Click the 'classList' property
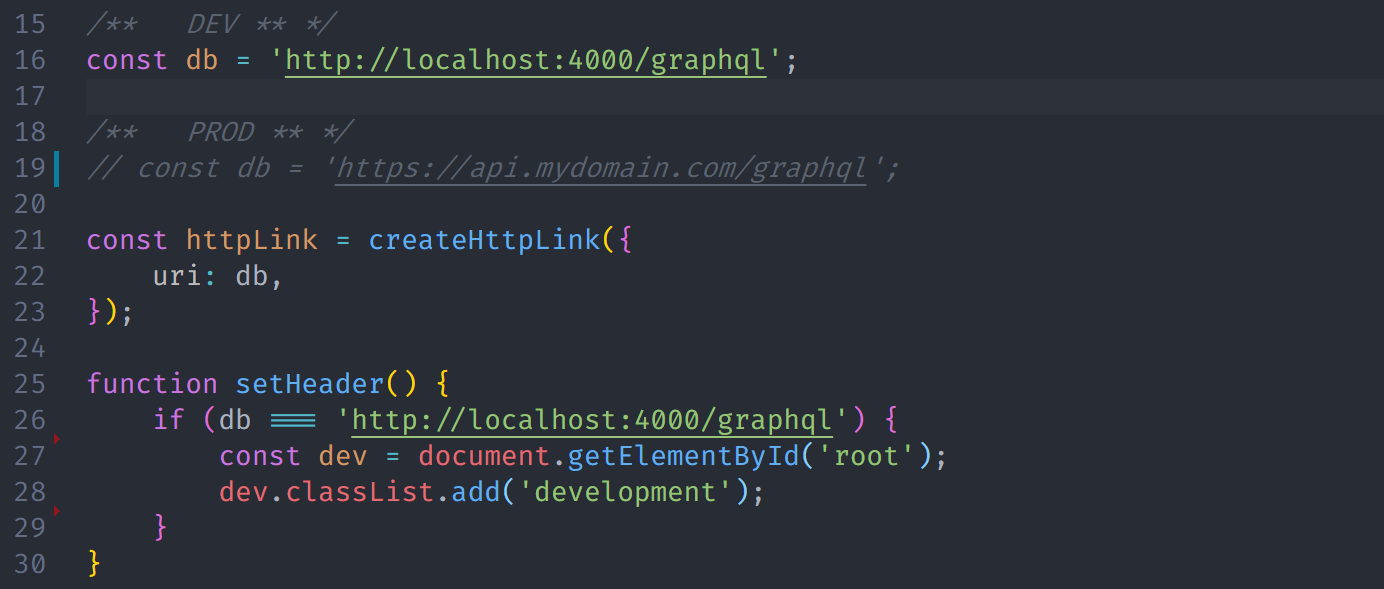This screenshot has height=589, width=1384. 360,492
